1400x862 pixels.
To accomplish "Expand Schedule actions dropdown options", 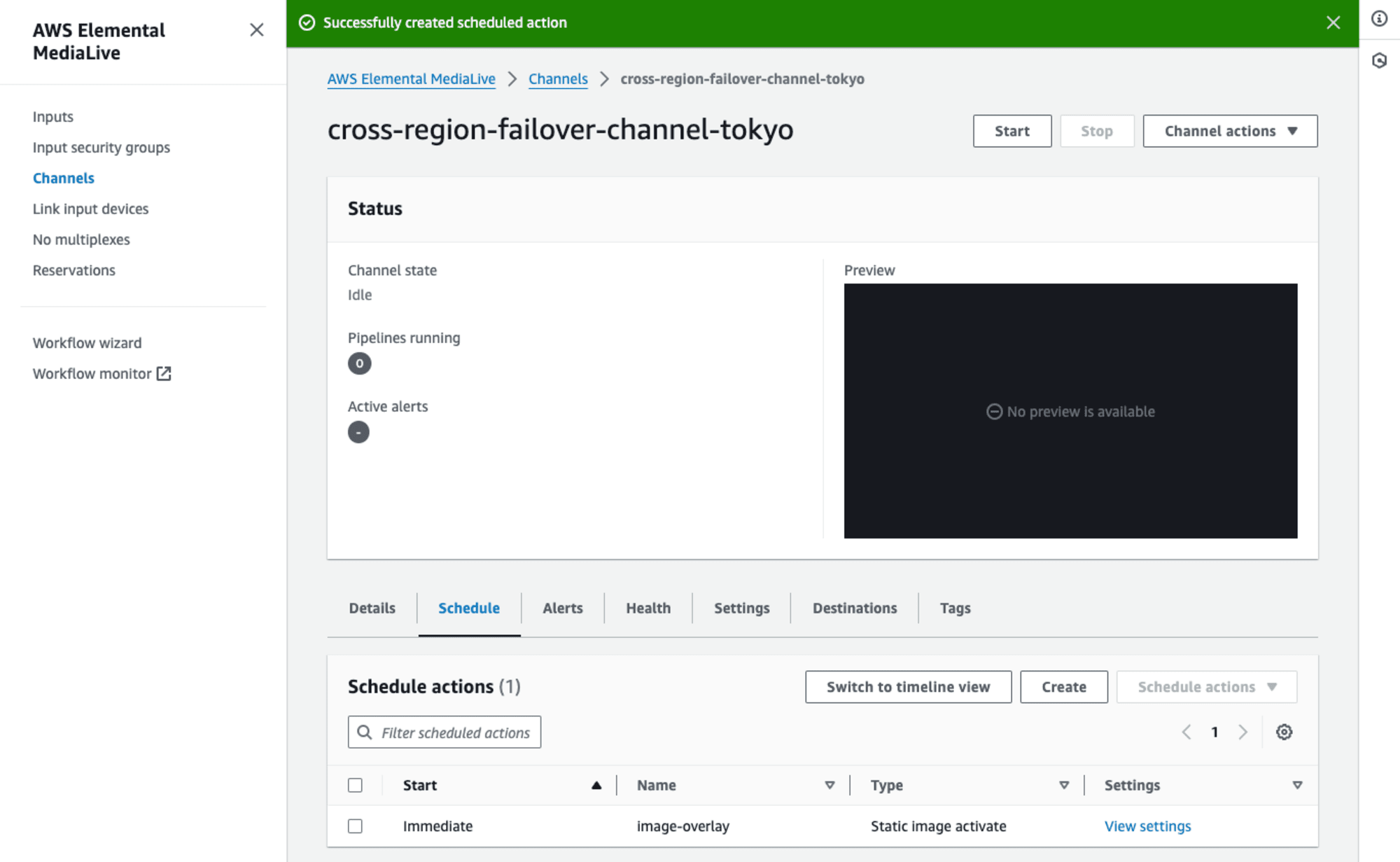I will click(x=1206, y=687).
